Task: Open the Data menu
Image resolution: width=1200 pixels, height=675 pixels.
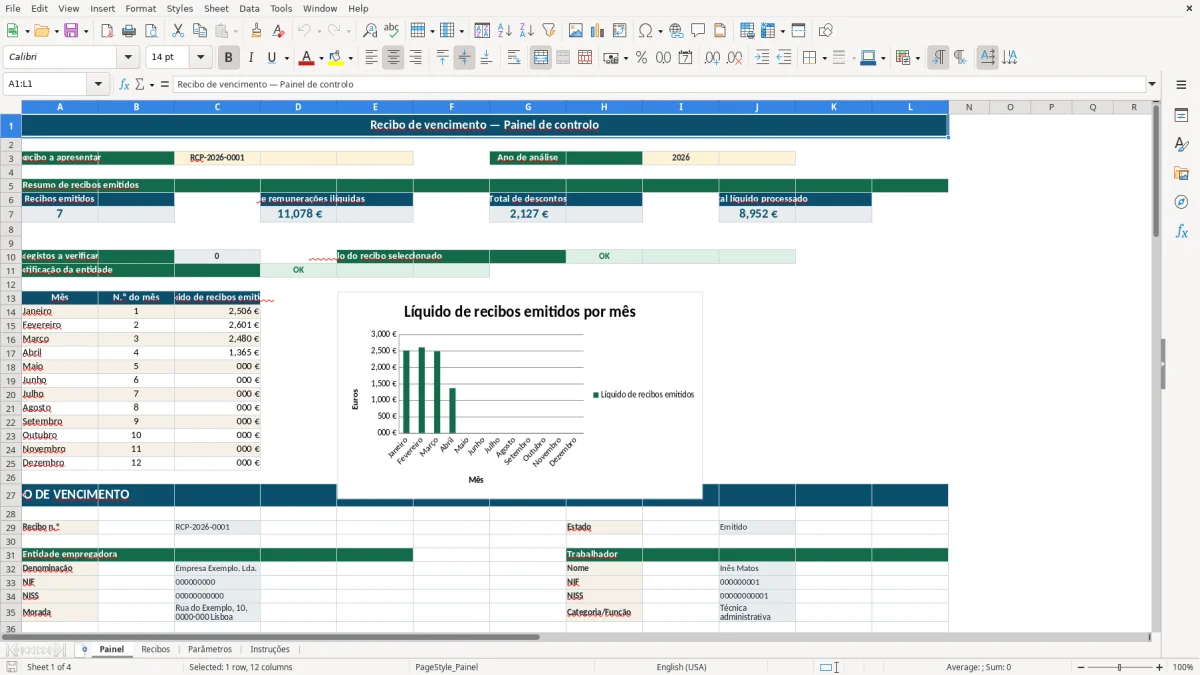Action: coord(249,8)
